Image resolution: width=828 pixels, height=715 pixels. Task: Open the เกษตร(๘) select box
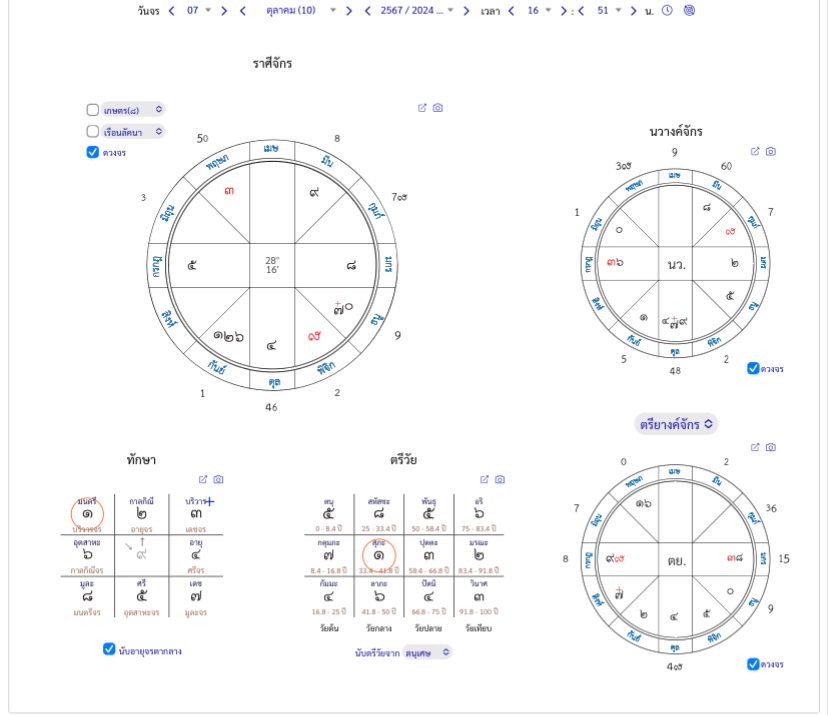(133, 110)
